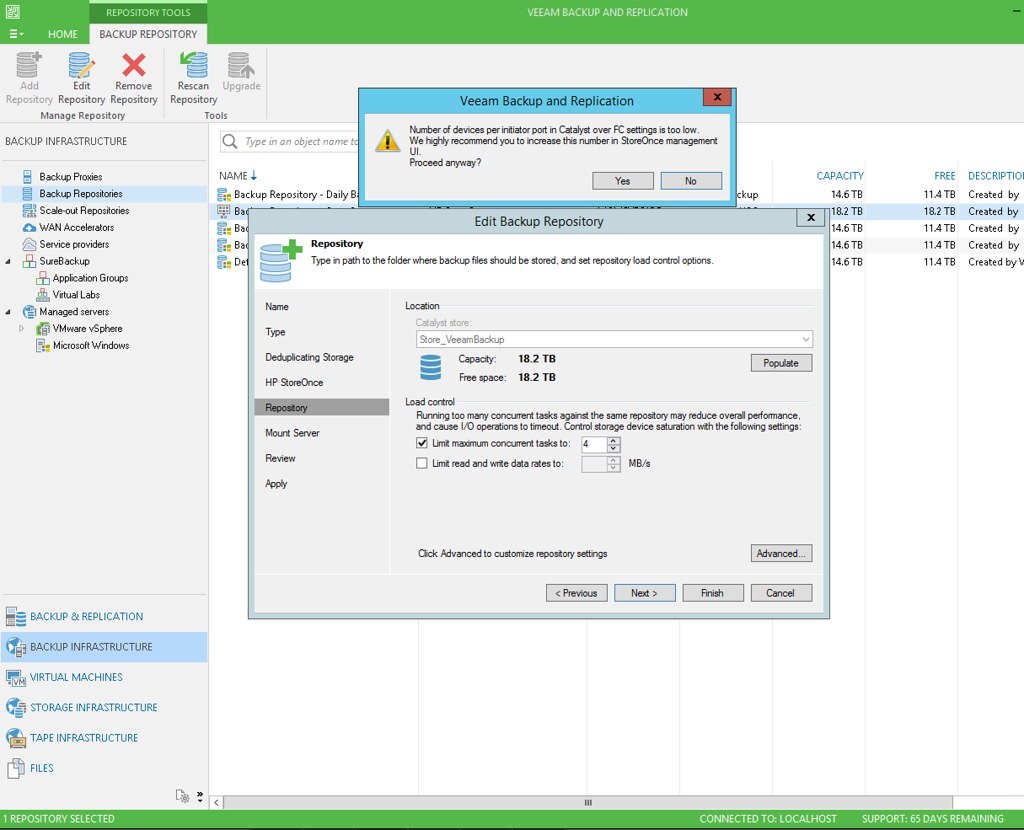Screen dimensions: 1024x830
Task: Click the Previous button in wizard
Action: click(x=577, y=593)
